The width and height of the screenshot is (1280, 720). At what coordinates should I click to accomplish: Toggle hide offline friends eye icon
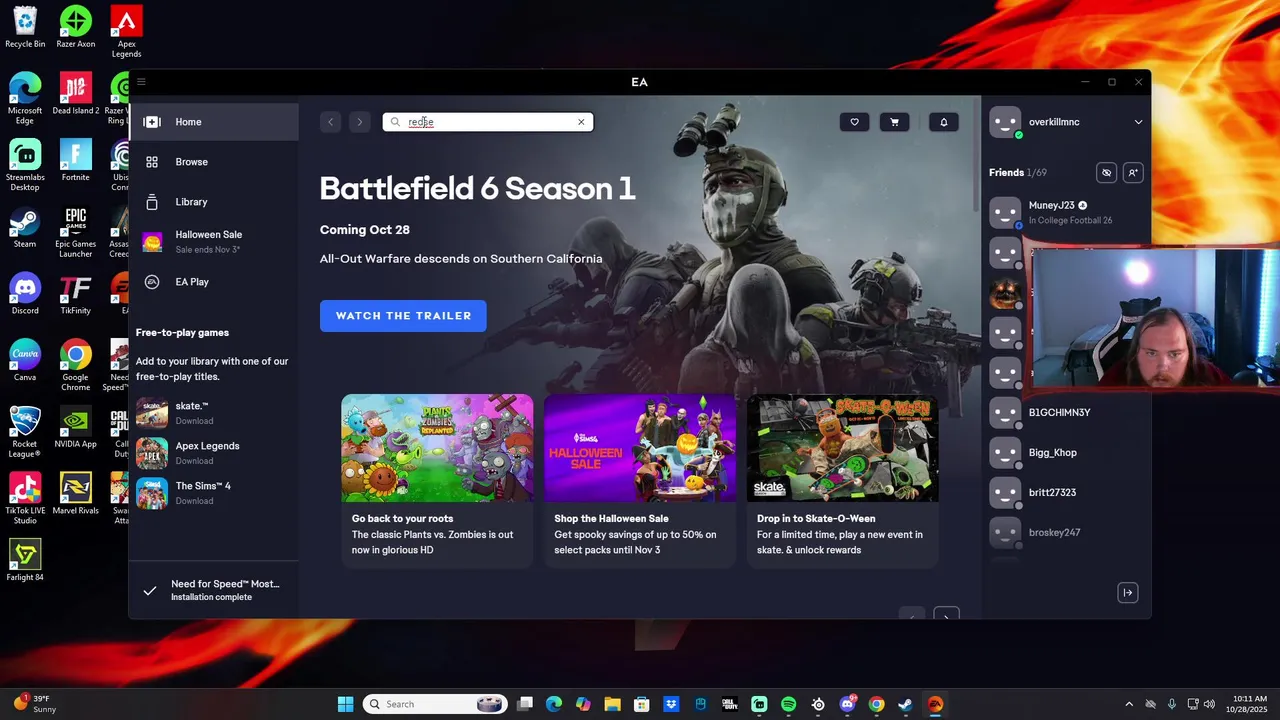click(1106, 173)
